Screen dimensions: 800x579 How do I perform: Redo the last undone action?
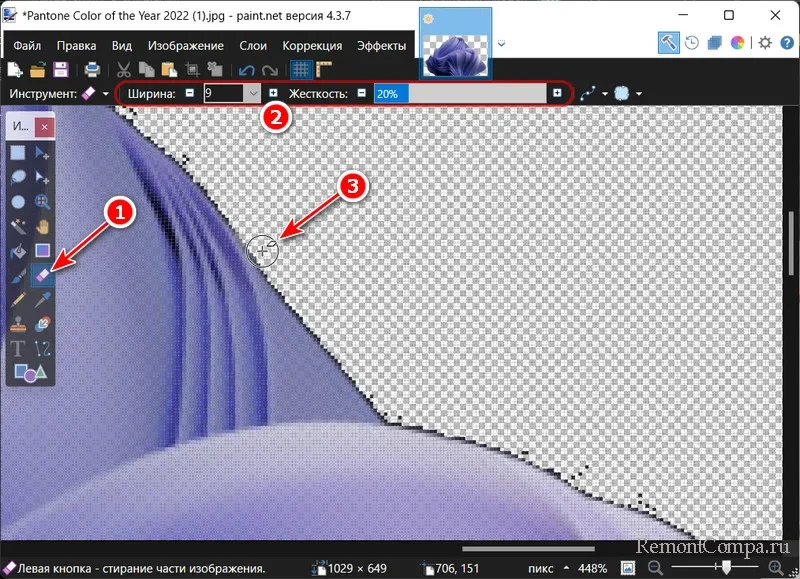tap(270, 70)
